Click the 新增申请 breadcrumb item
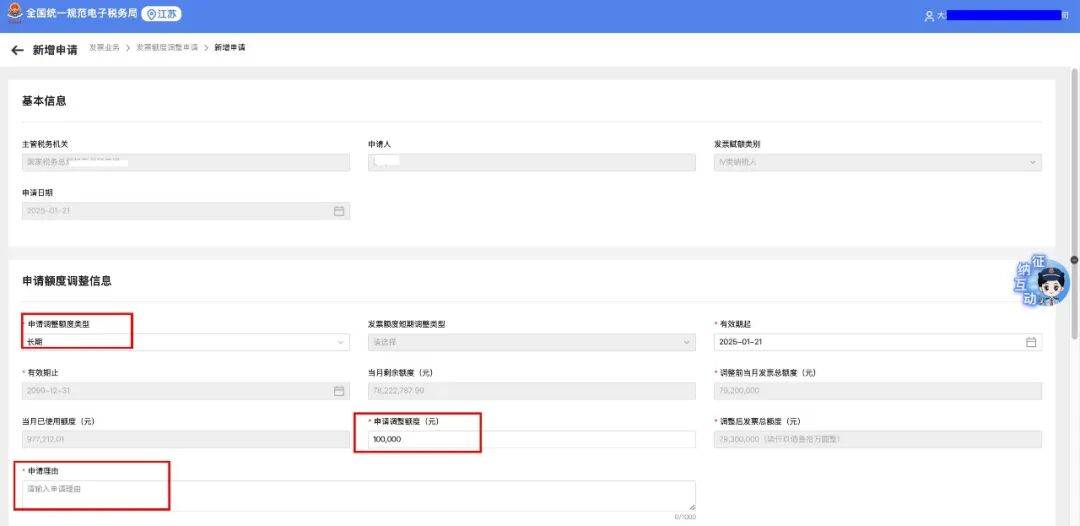The width and height of the screenshot is (1080, 526). click(229, 48)
